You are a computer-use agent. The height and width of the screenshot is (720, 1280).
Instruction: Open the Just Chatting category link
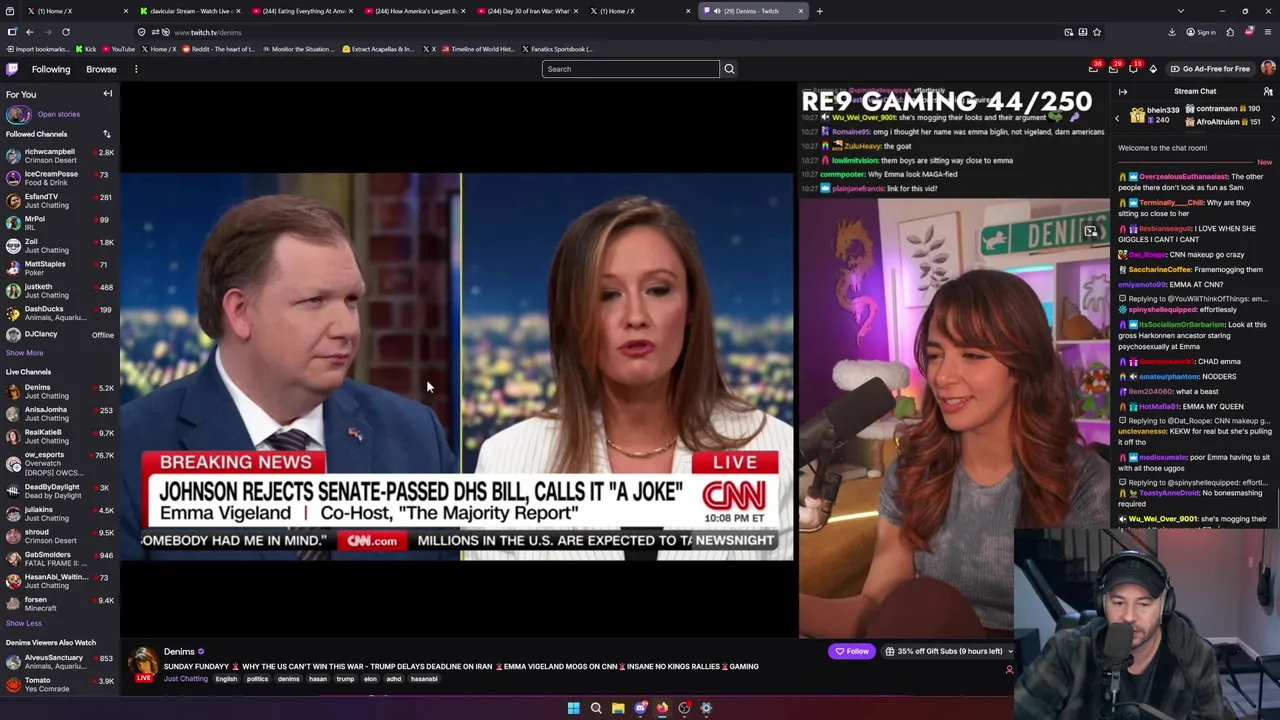186,679
